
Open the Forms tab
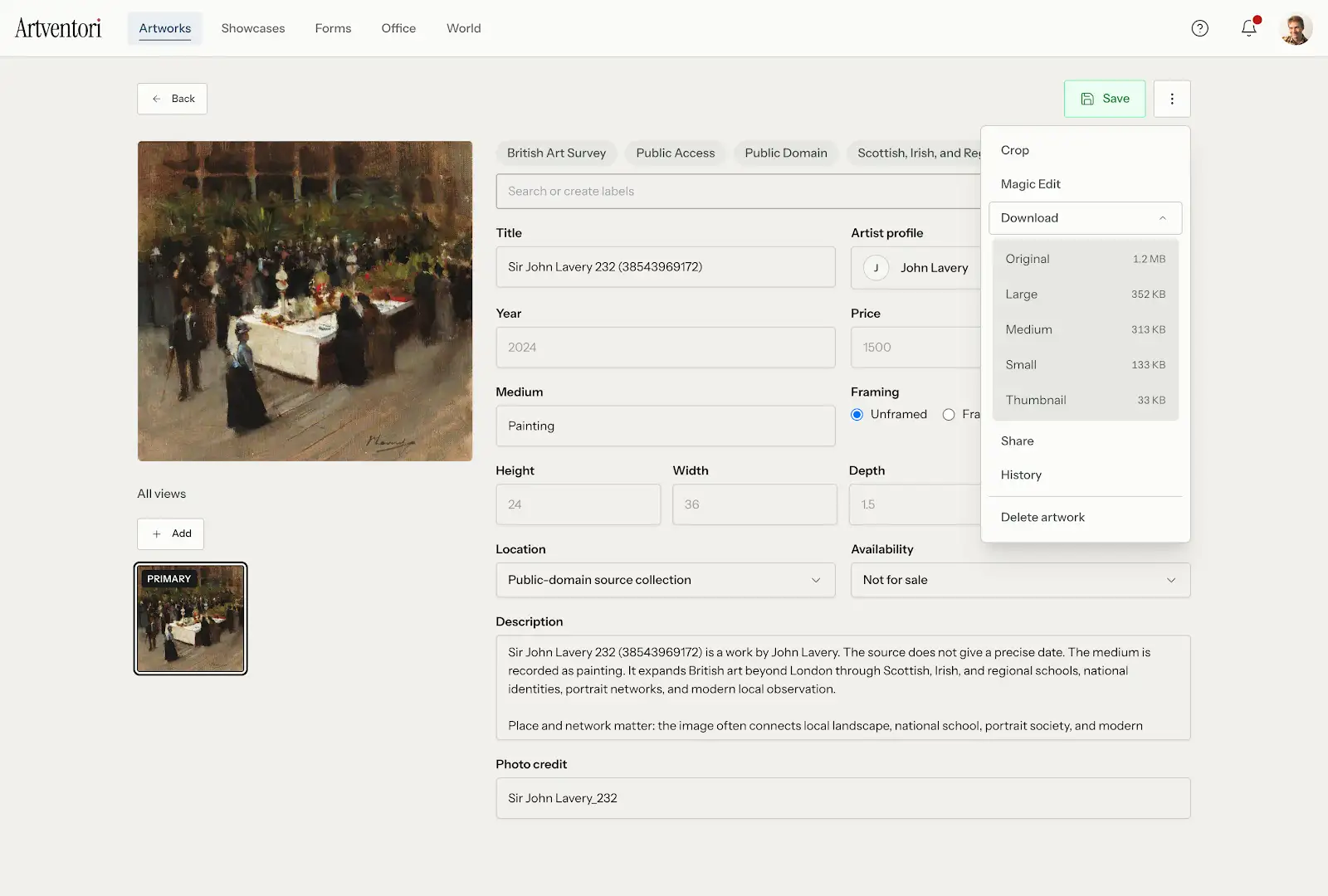point(333,28)
